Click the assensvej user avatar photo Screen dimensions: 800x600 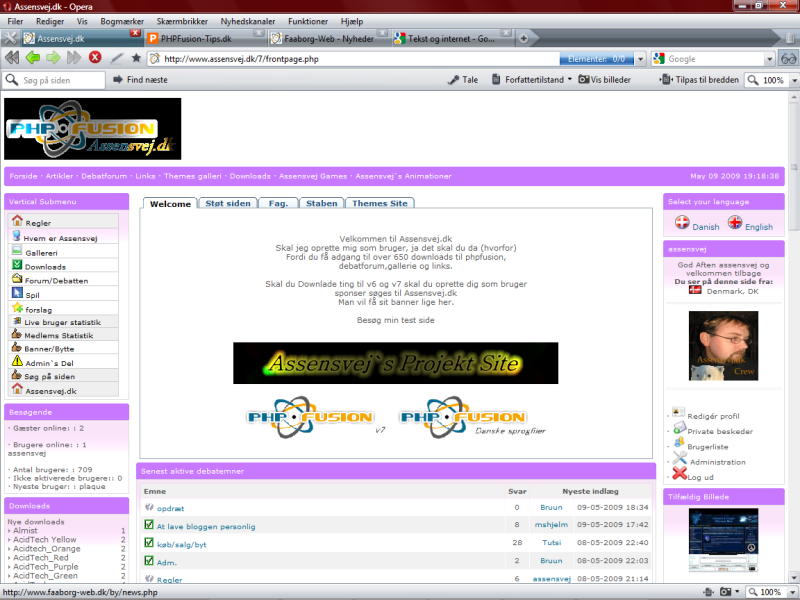pos(723,346)
